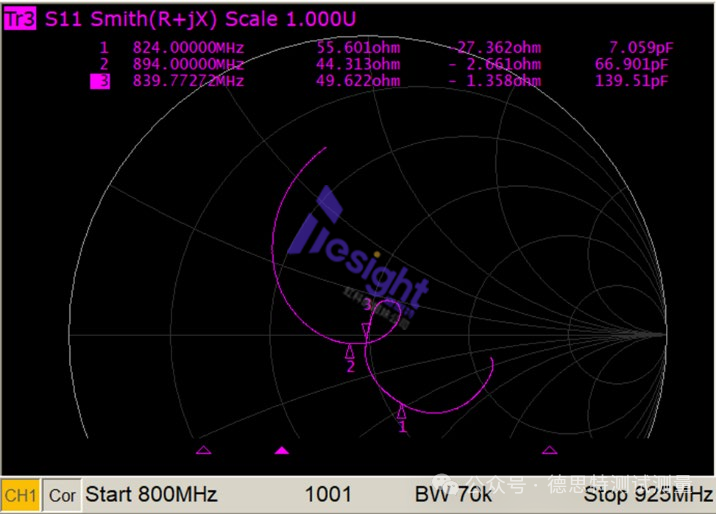This screenshot has height=514, width=716.
Task: Click the -27.362ohm reactance value
Action: pyautogui.click(x=495, y=47)
